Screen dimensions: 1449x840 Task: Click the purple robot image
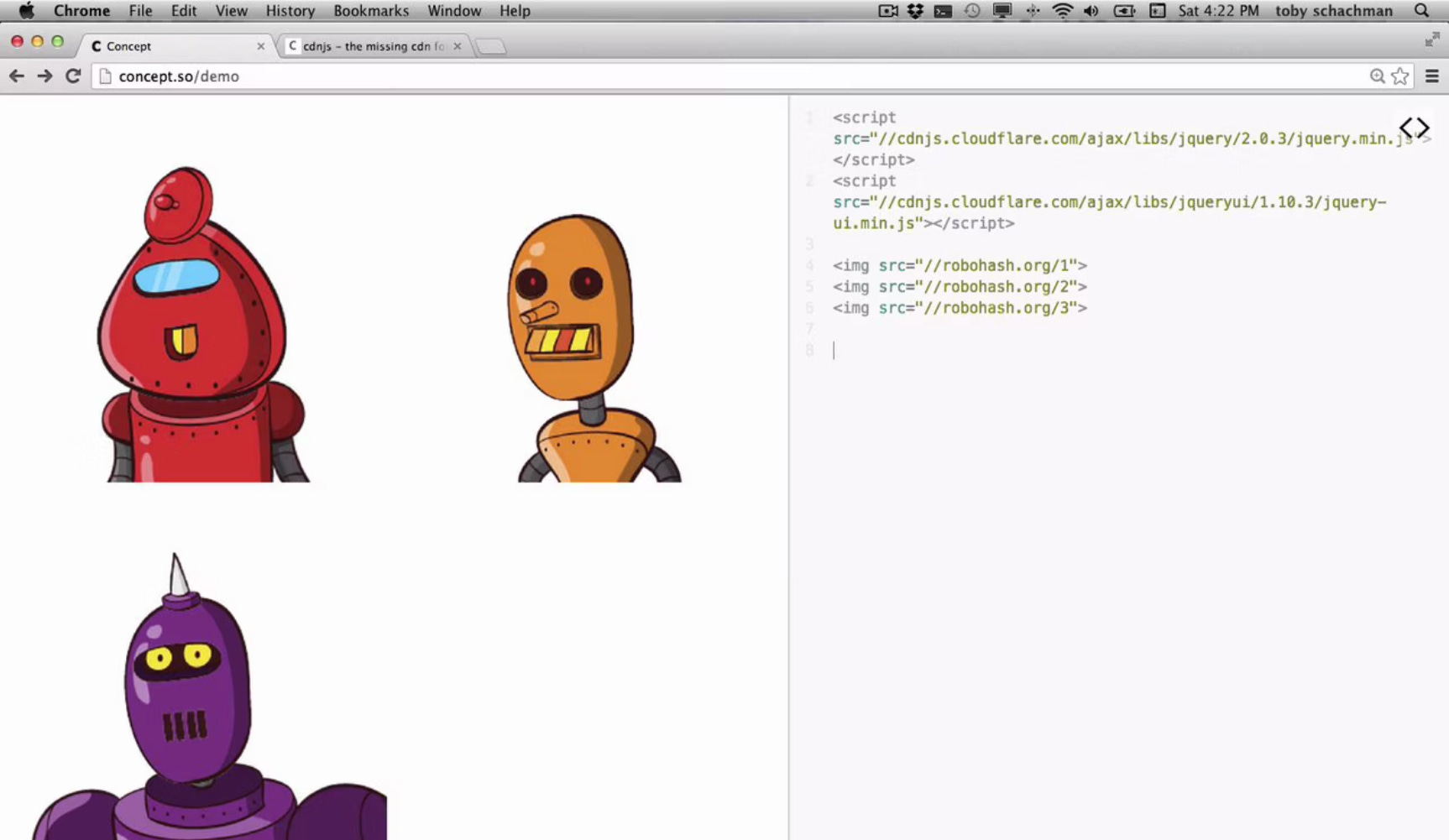tap(210, 697)
